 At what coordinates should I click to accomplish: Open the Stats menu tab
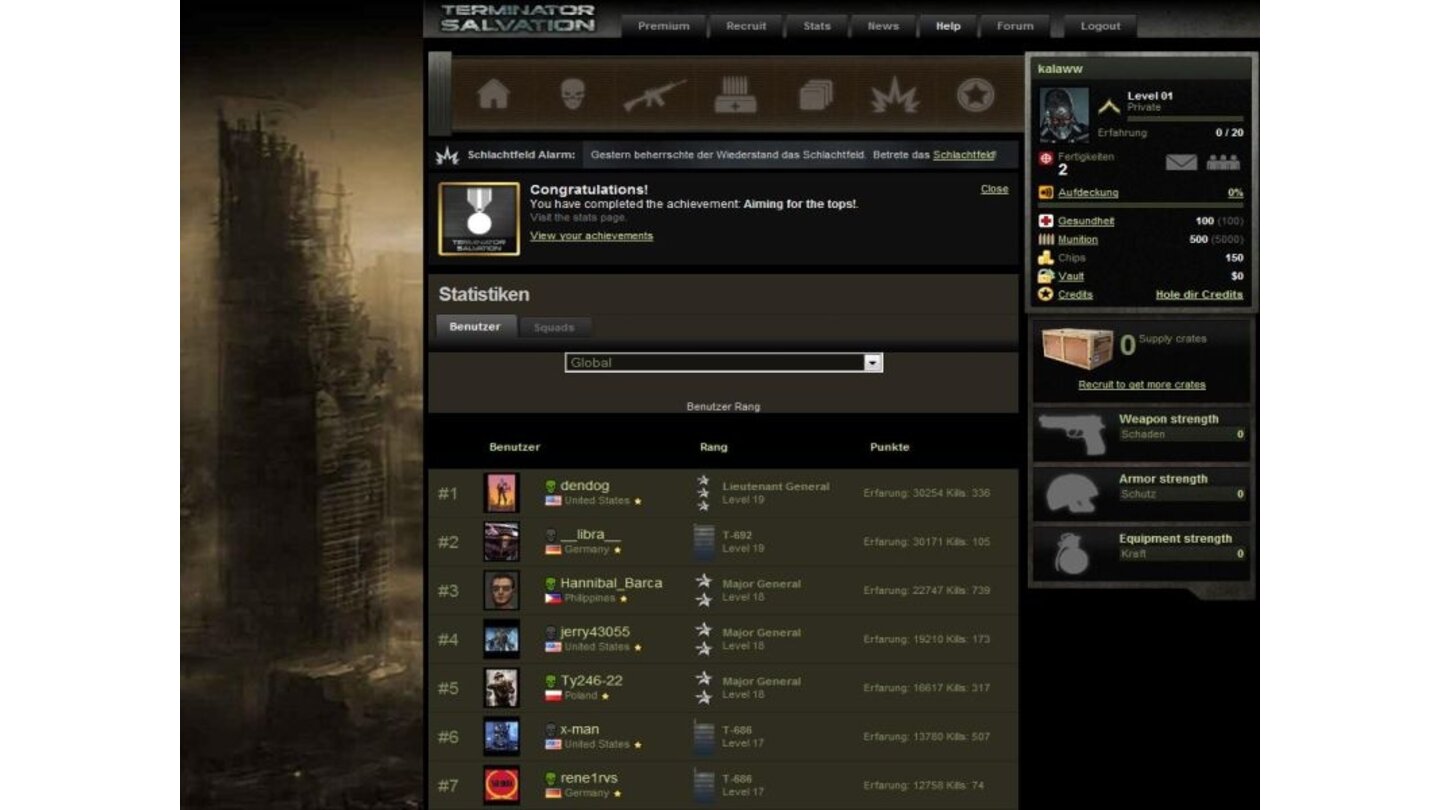coord(817,26)
